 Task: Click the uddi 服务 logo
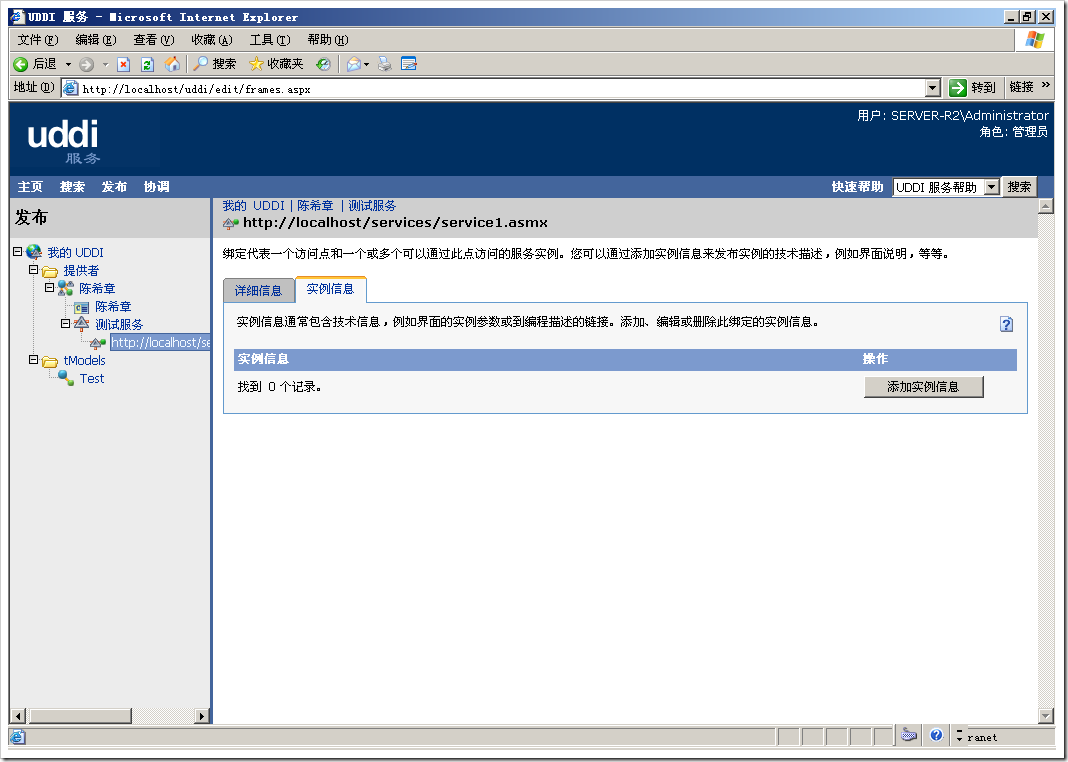tap(63, 141)
